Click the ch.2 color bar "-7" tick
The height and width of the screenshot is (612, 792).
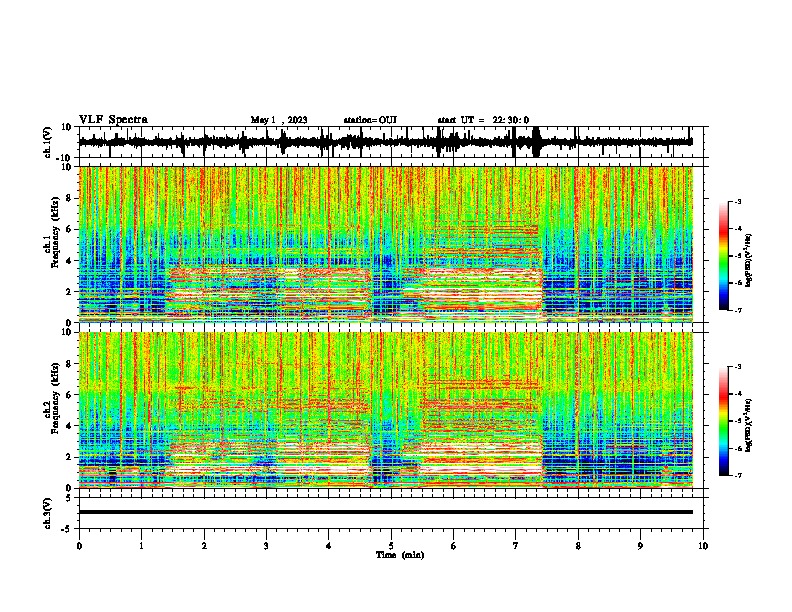(737, 475)
